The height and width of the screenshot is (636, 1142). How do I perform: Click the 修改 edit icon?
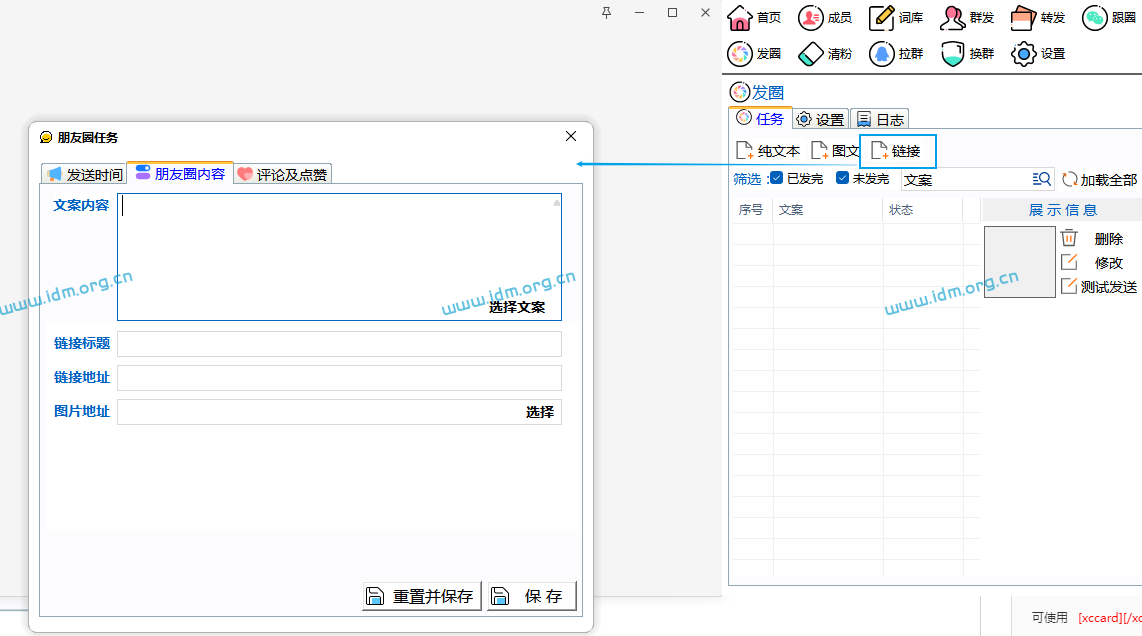click(x=1068, y=262)
